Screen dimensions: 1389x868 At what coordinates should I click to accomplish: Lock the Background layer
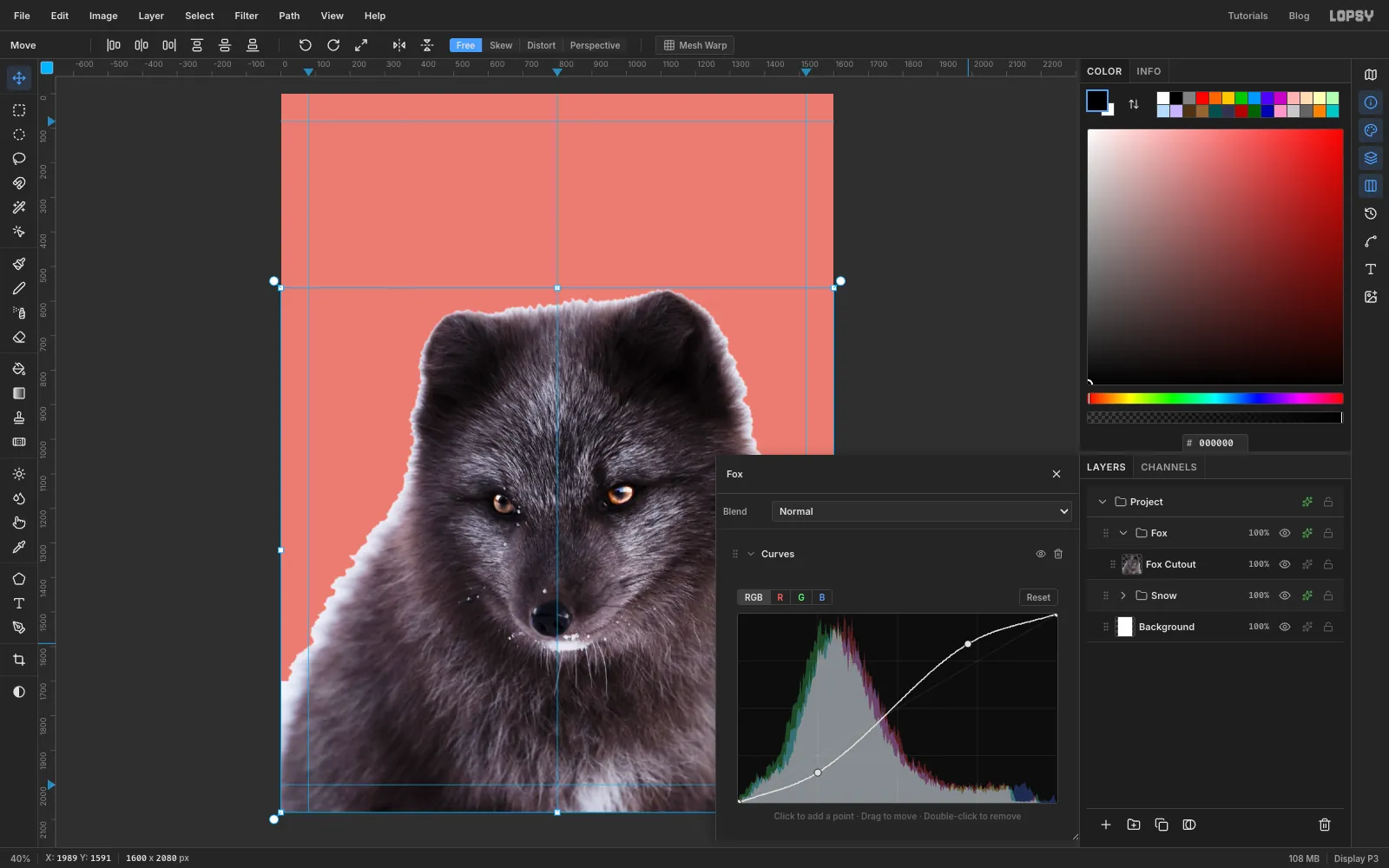1328,627
